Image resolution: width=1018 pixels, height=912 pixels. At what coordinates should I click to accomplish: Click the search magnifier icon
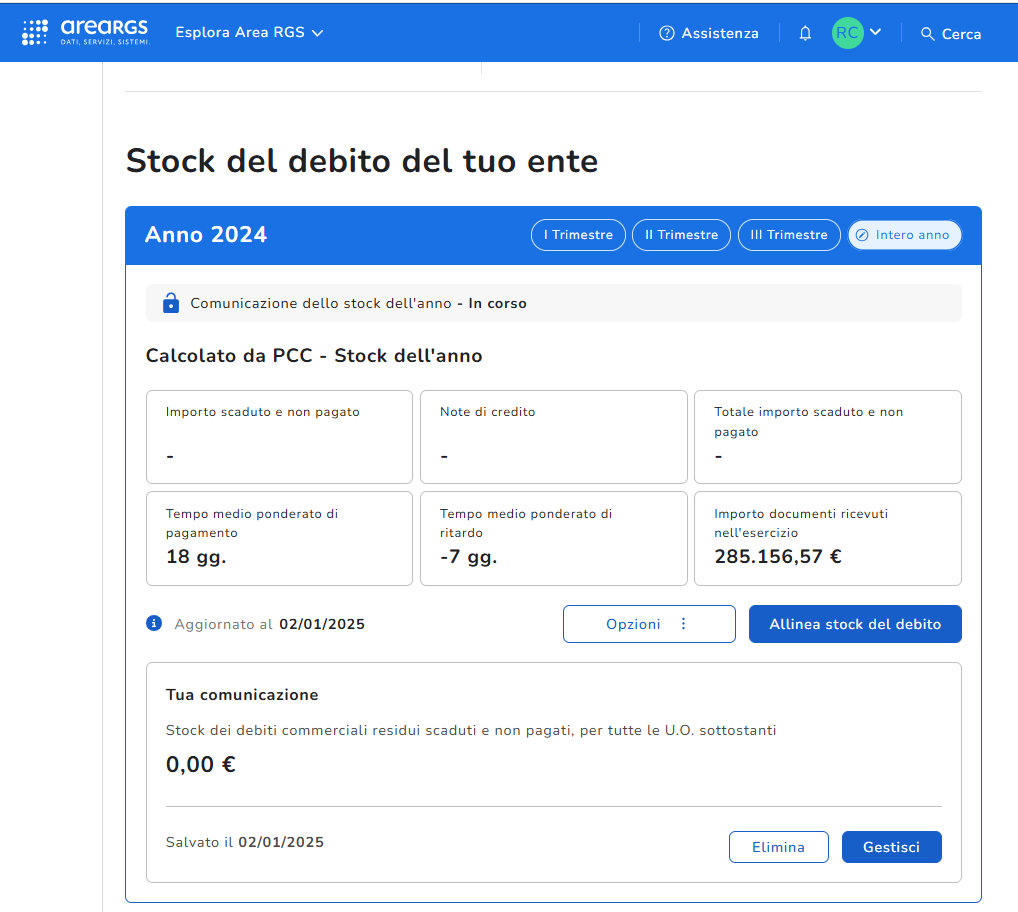927,34
